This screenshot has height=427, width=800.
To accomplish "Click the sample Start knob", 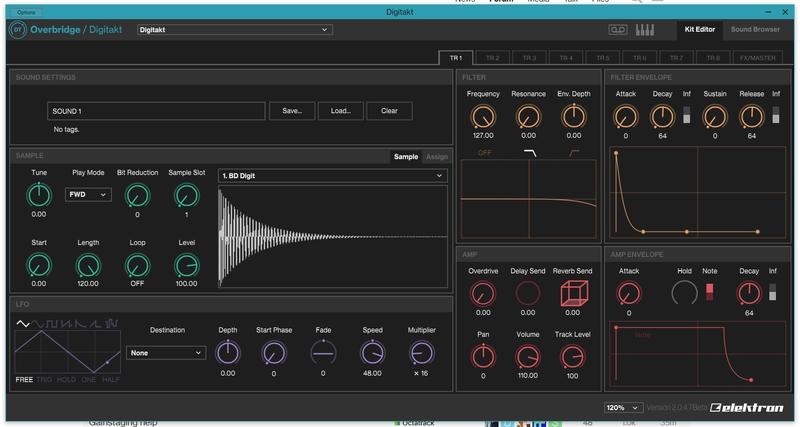I will [x=39, y=265].
